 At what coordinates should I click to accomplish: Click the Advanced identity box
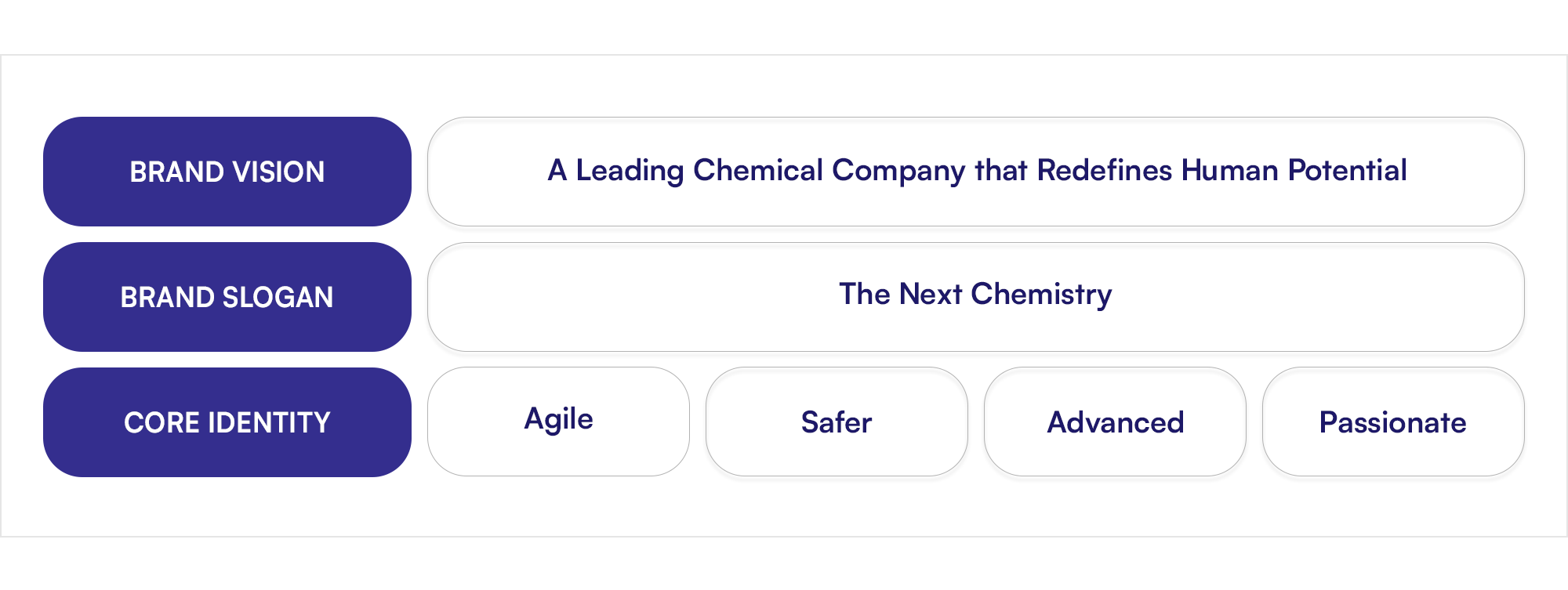1115,422
